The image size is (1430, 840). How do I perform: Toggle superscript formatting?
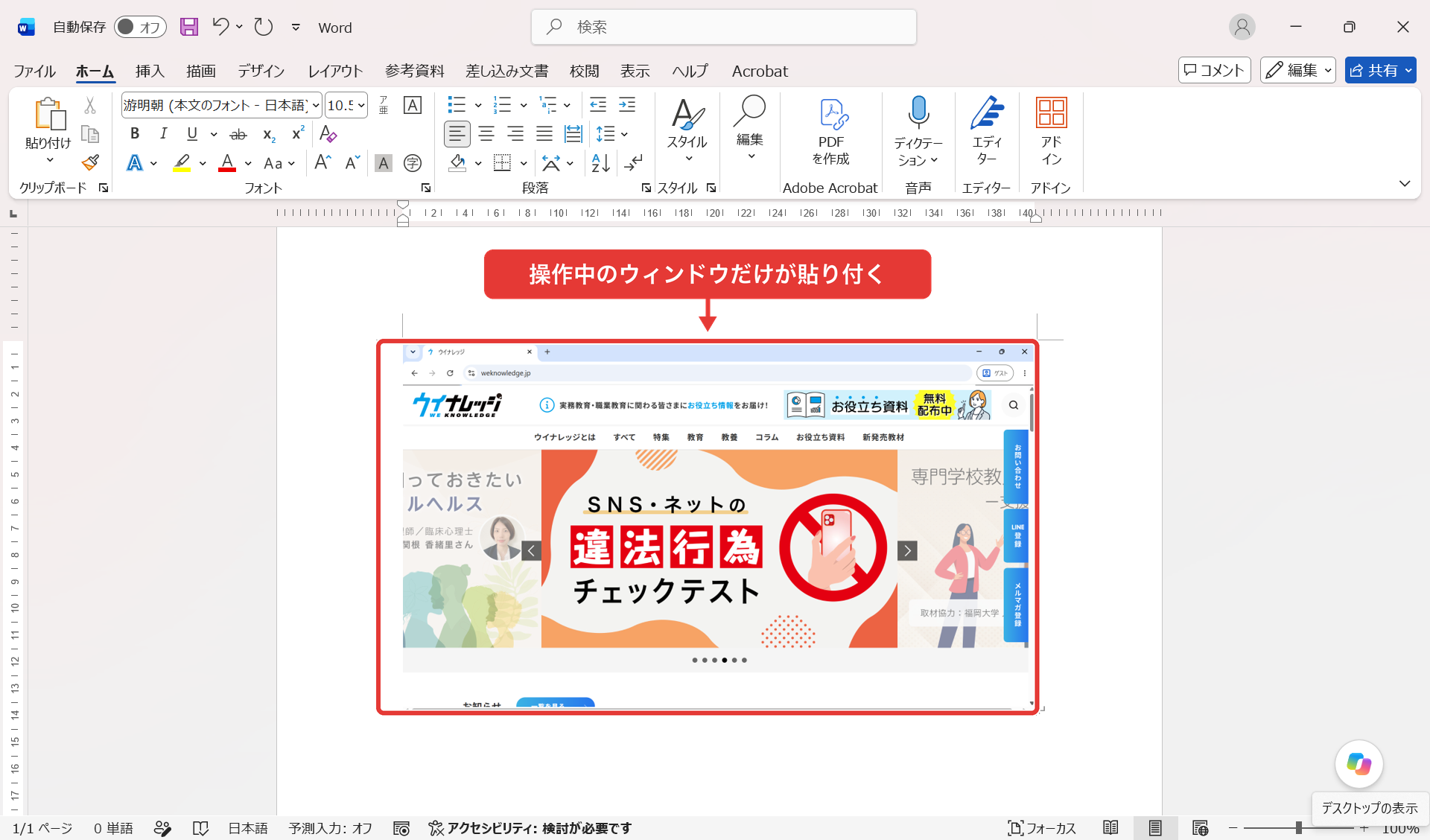(298, 134)
